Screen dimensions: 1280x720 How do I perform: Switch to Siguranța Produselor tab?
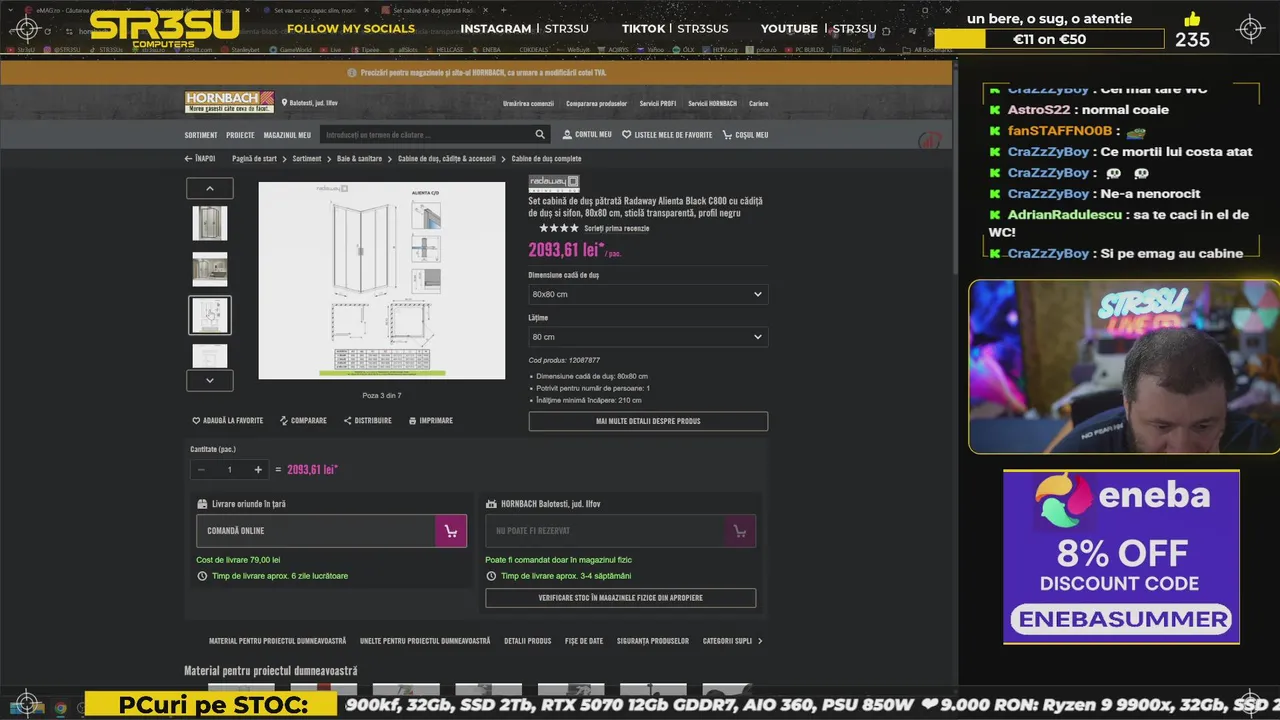653,641
